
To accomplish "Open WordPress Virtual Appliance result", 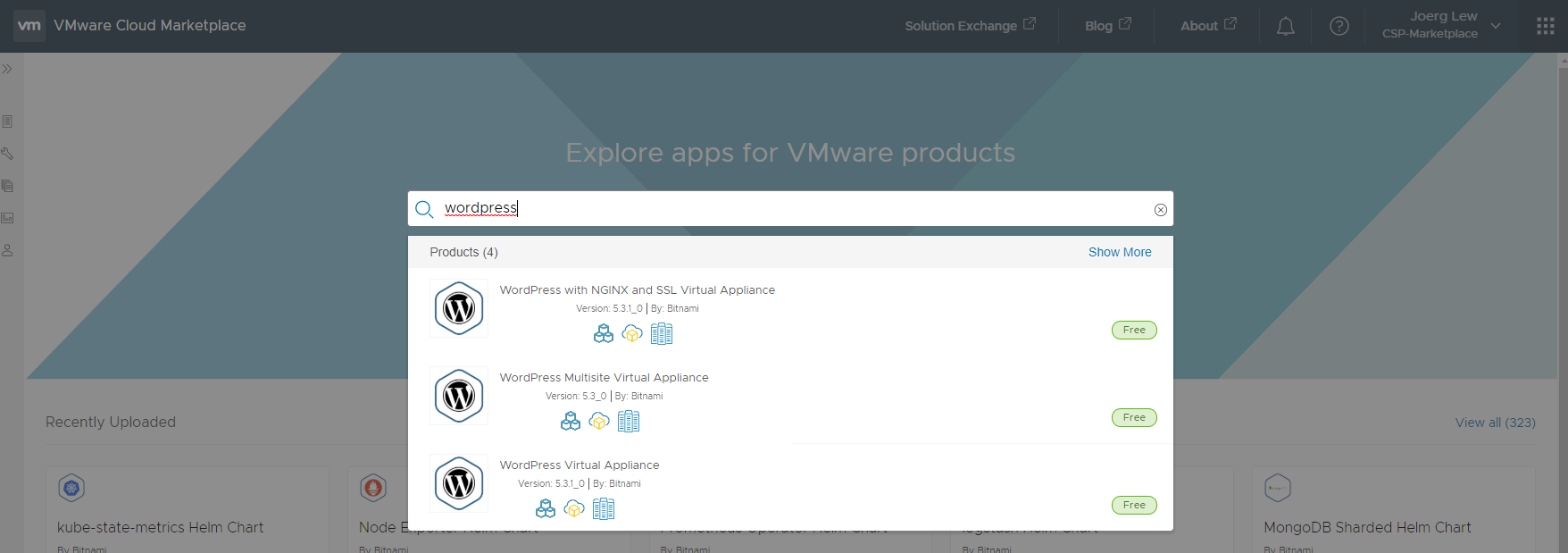I will (x=580, y=465).
